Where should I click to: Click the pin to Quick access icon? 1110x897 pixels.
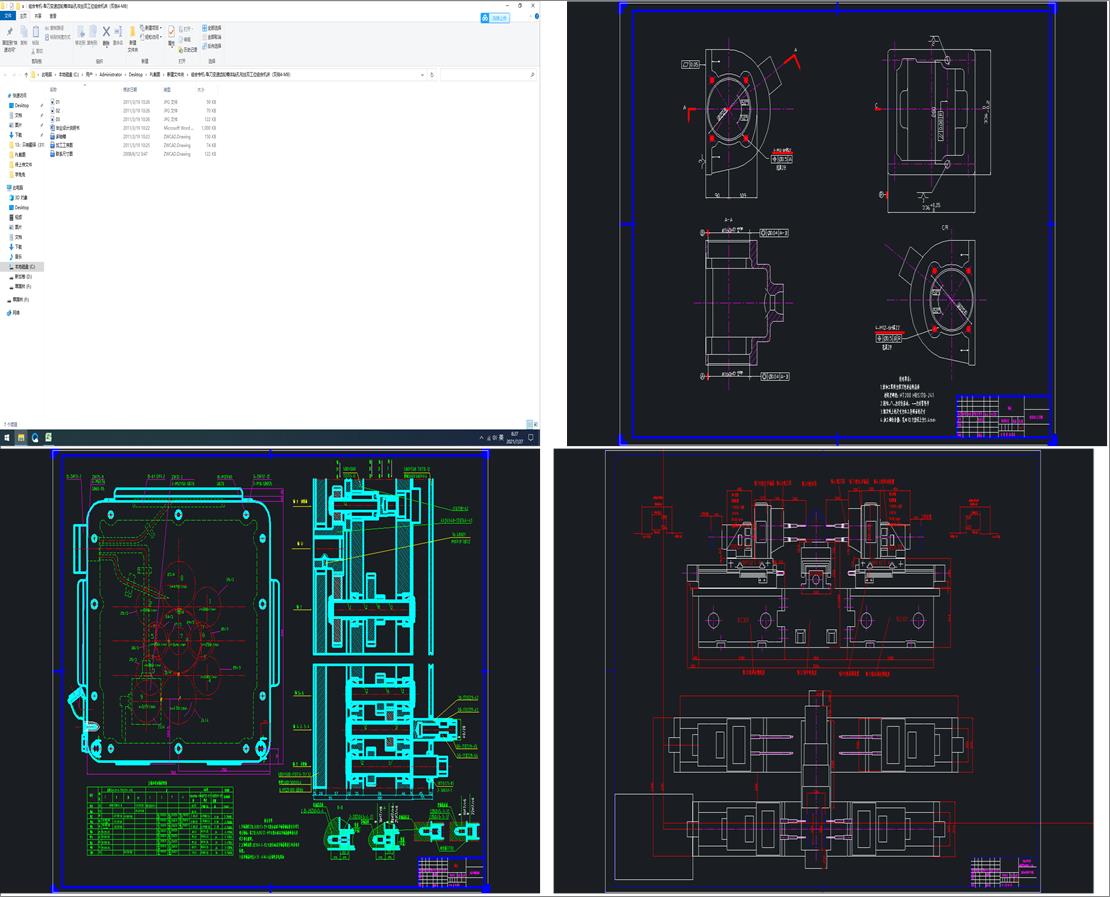(x=9, y=33)
